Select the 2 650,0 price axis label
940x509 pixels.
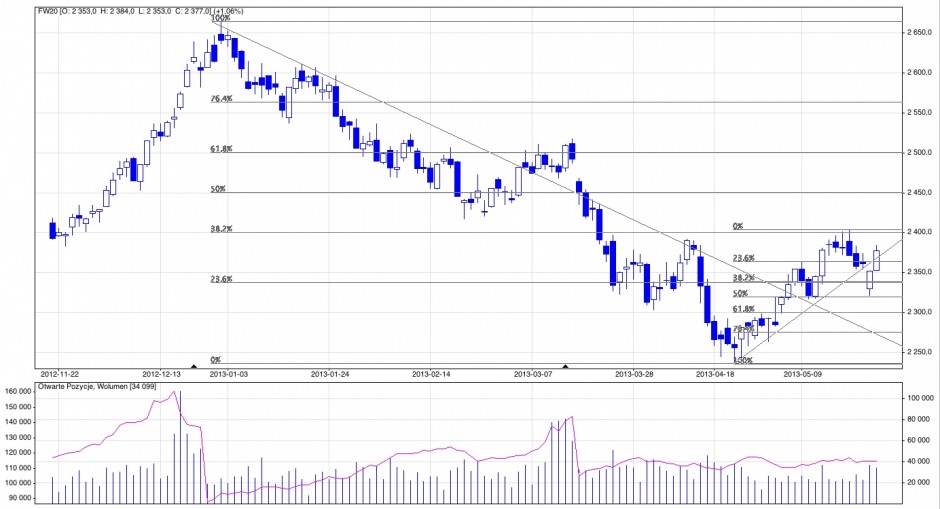[920, 33]
